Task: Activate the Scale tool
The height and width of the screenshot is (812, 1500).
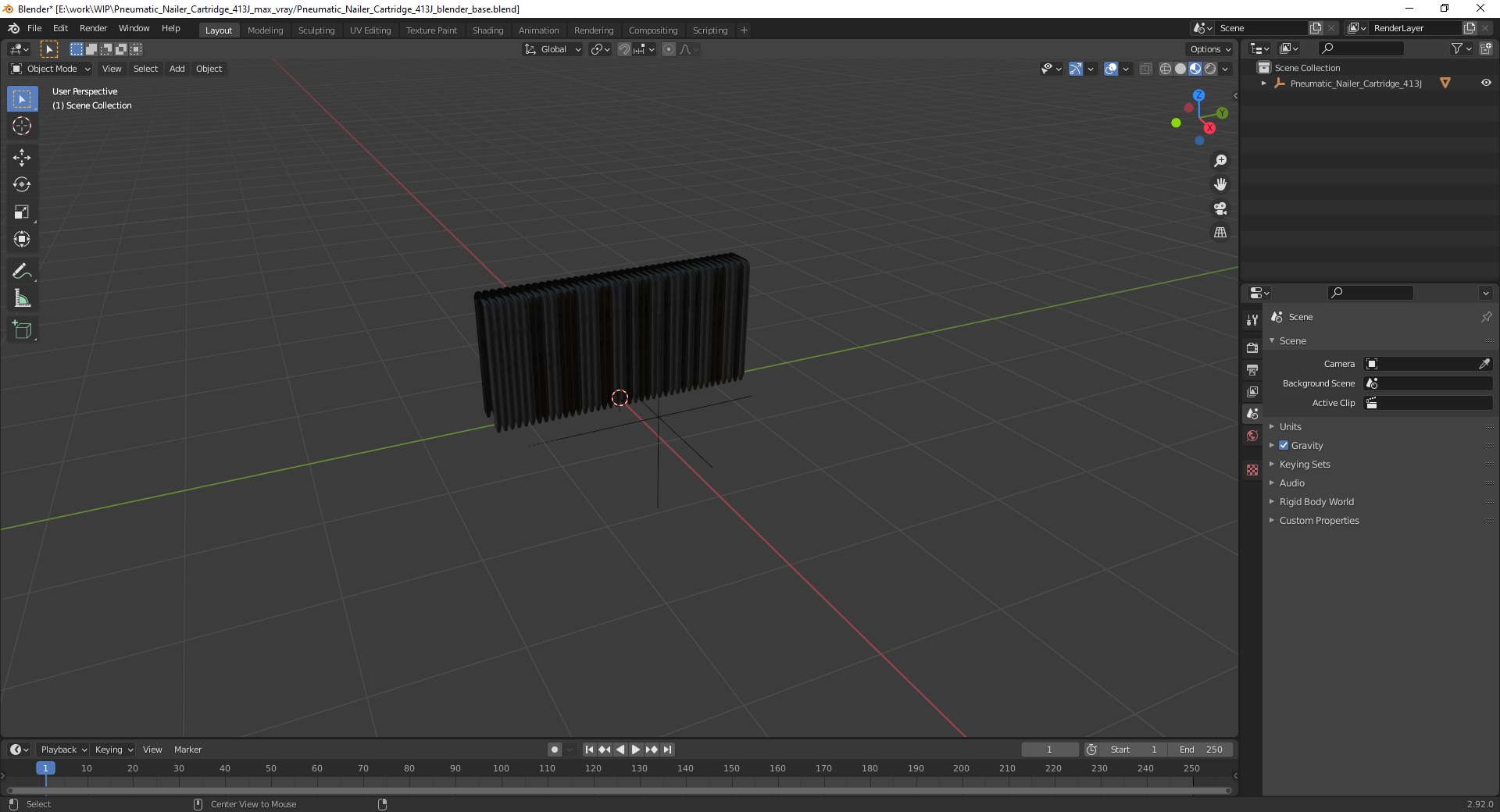Action: pyautogui.click(x=22, y=212)
